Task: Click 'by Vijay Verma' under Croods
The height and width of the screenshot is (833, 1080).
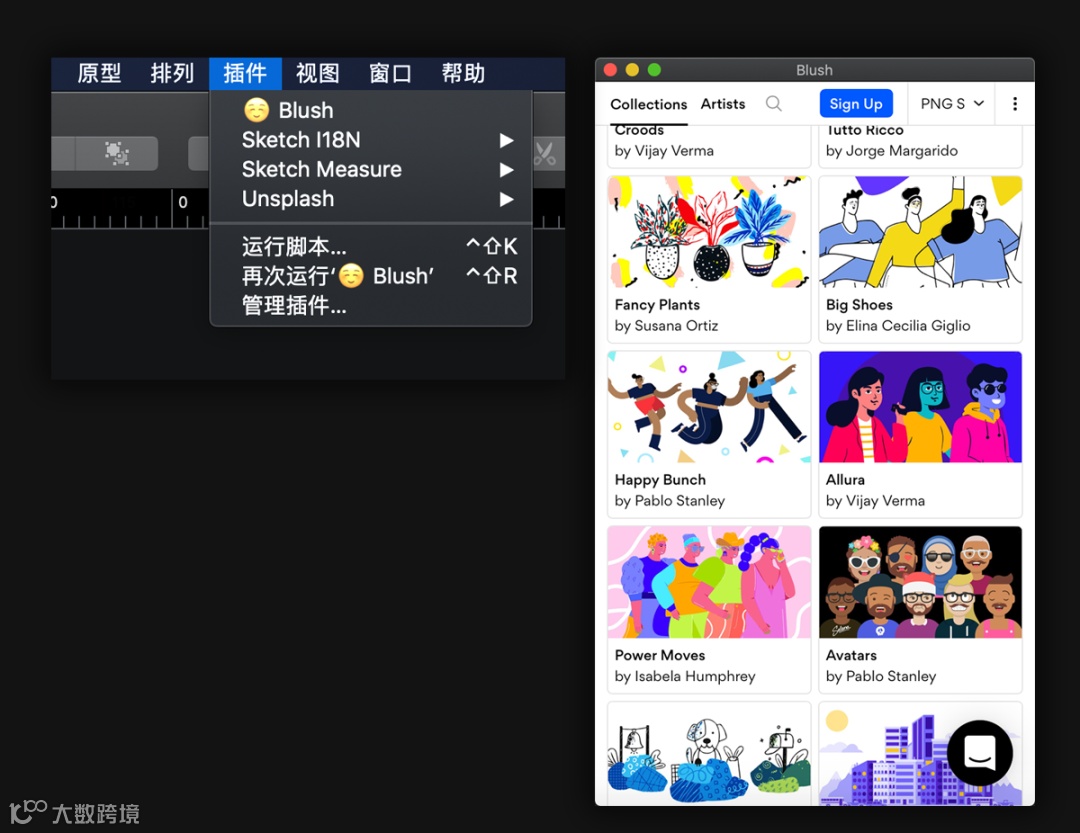Action: [664, 151]
